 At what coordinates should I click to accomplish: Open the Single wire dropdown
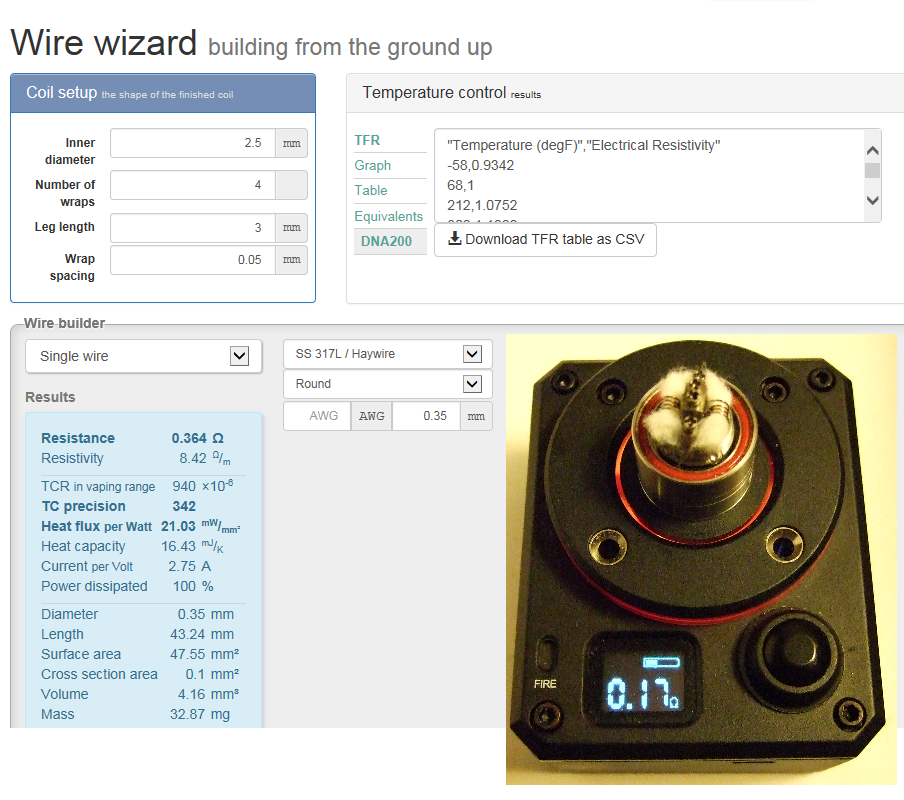(x=143, y=356)
